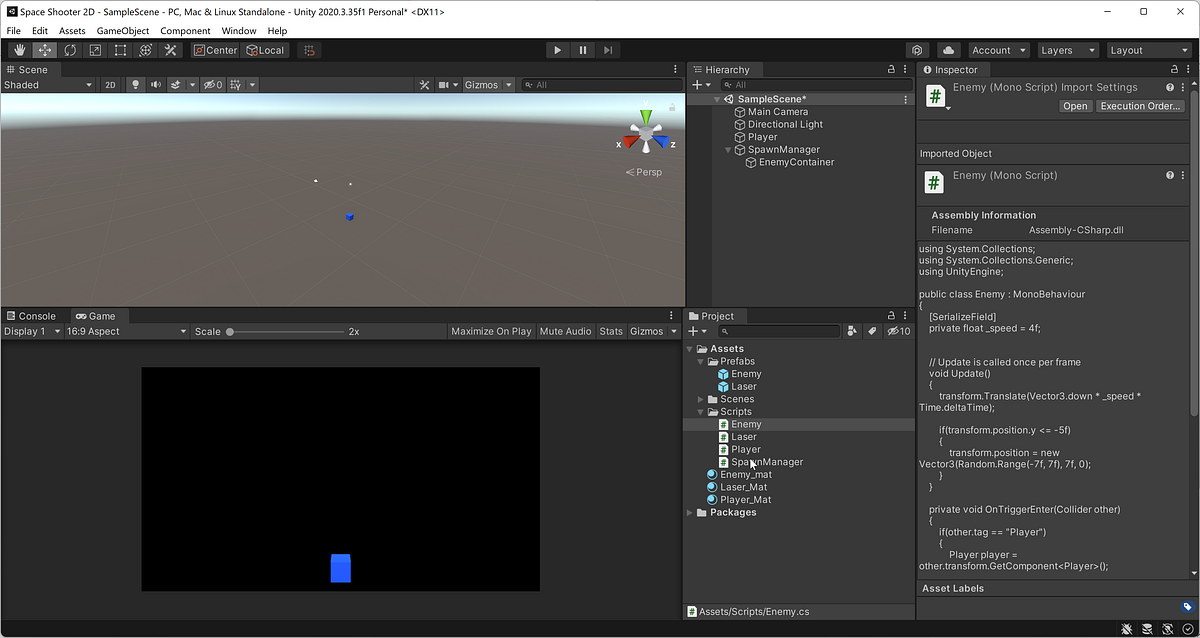Select the Player script in the Project panel

pos(744,449)
